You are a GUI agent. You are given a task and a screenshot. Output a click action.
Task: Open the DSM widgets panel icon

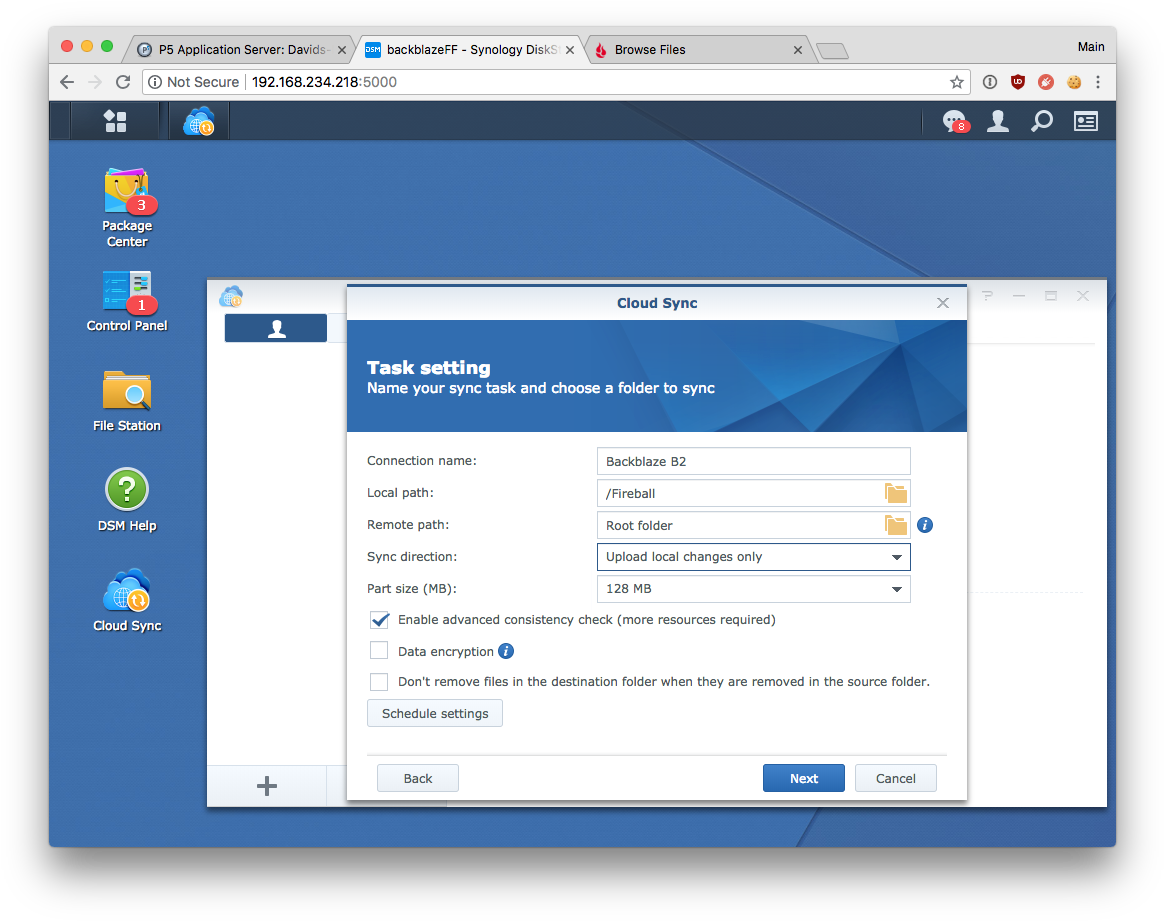click(x=1085, y=121)
